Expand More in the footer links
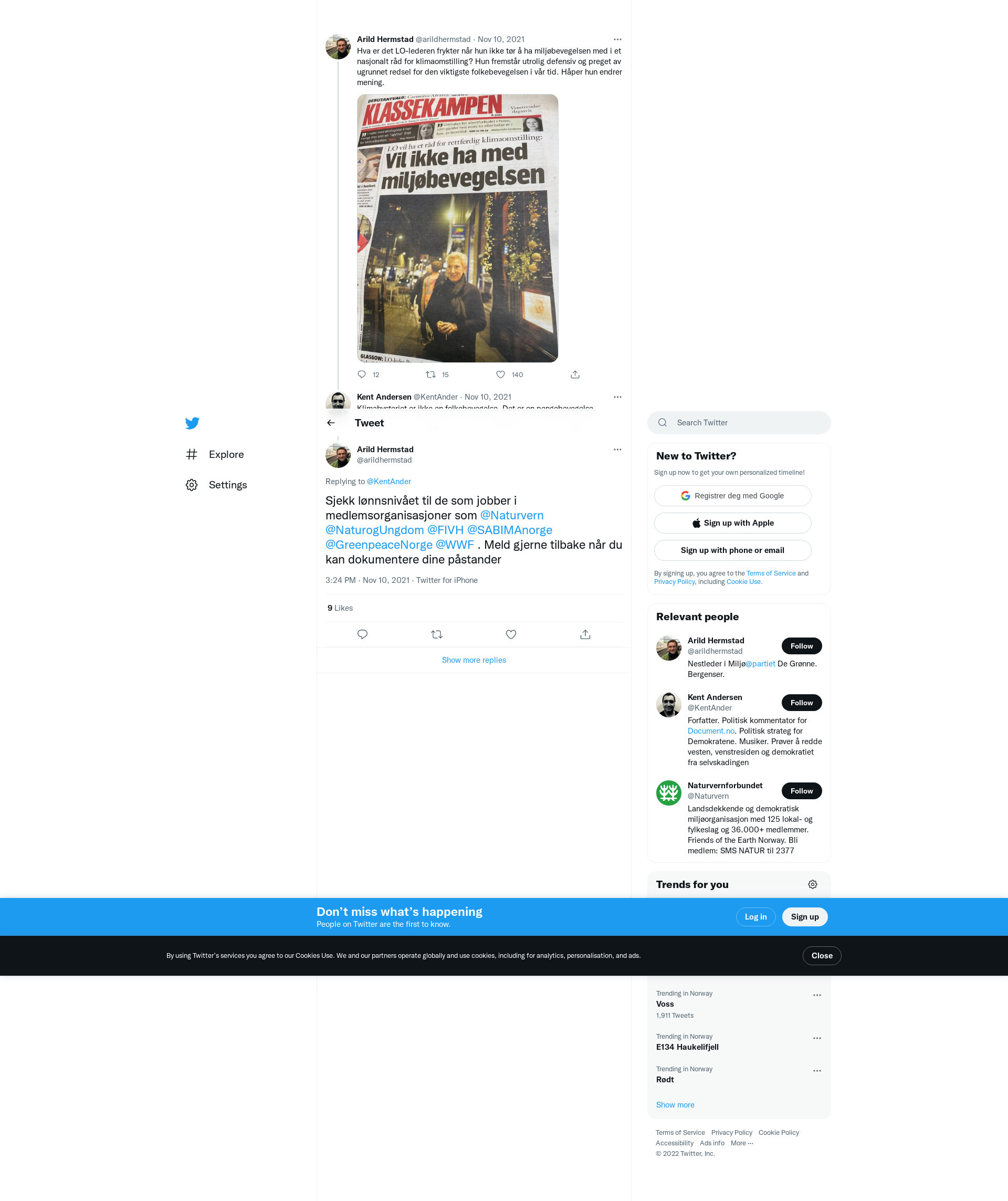Viewport: 1008px width, 1201px height. [x=742, y=1143]
